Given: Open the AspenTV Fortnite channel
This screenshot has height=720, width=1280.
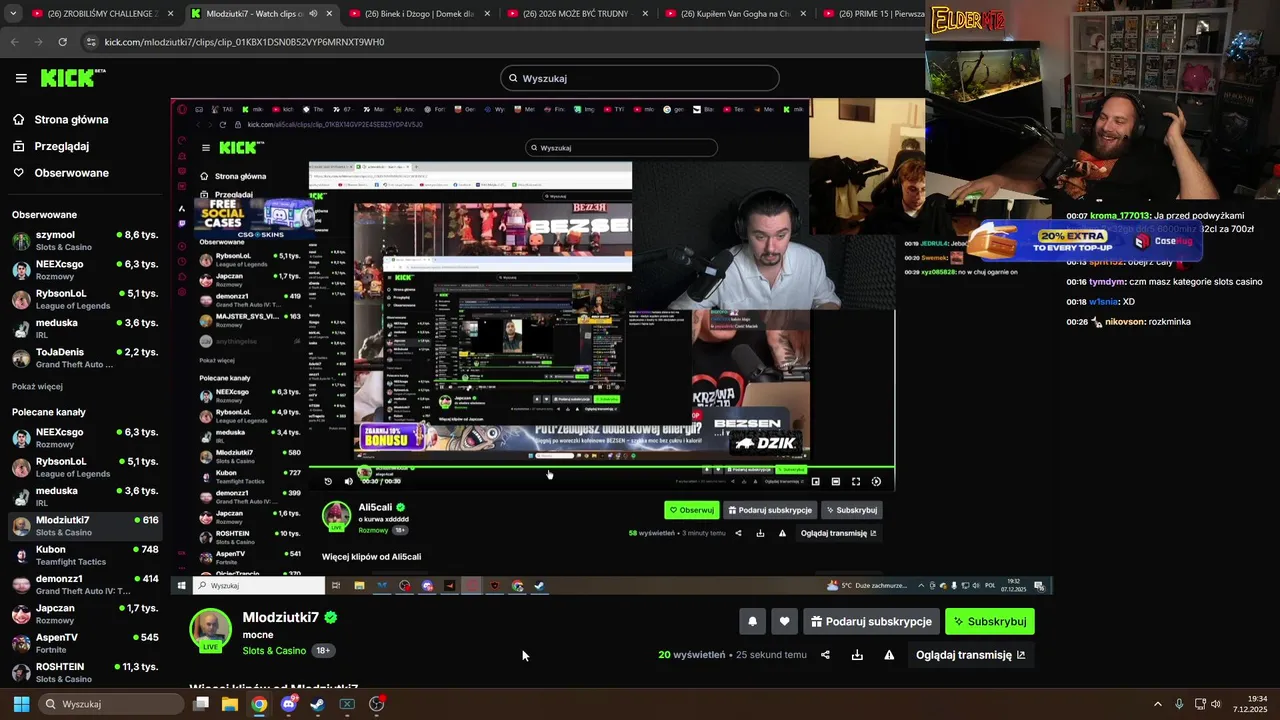Looking at the screenshot, I should click(x=85, y=643).
